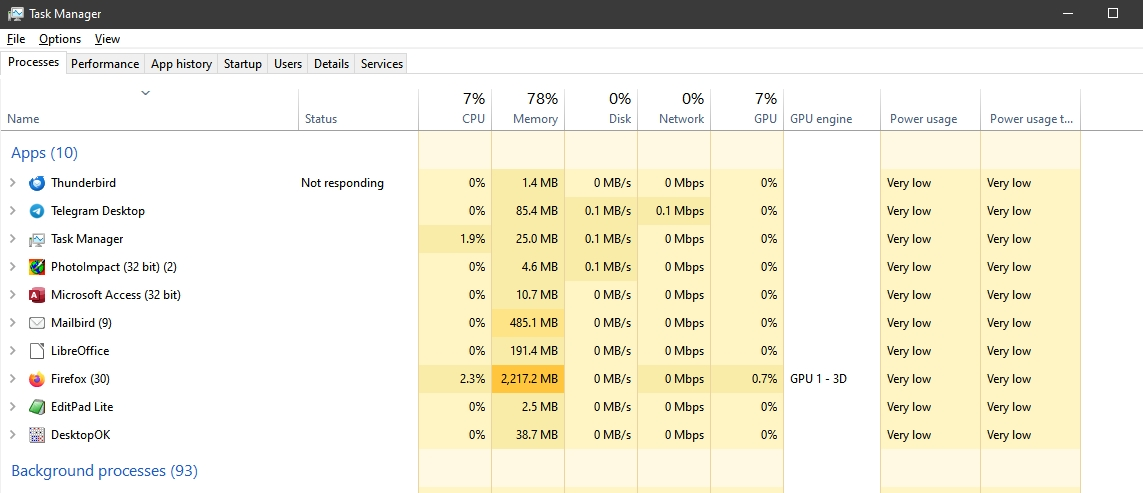The height and width of the screenshot is (493, 1143).
Task: Sort by the Memory column header
Action: point(528,109)
